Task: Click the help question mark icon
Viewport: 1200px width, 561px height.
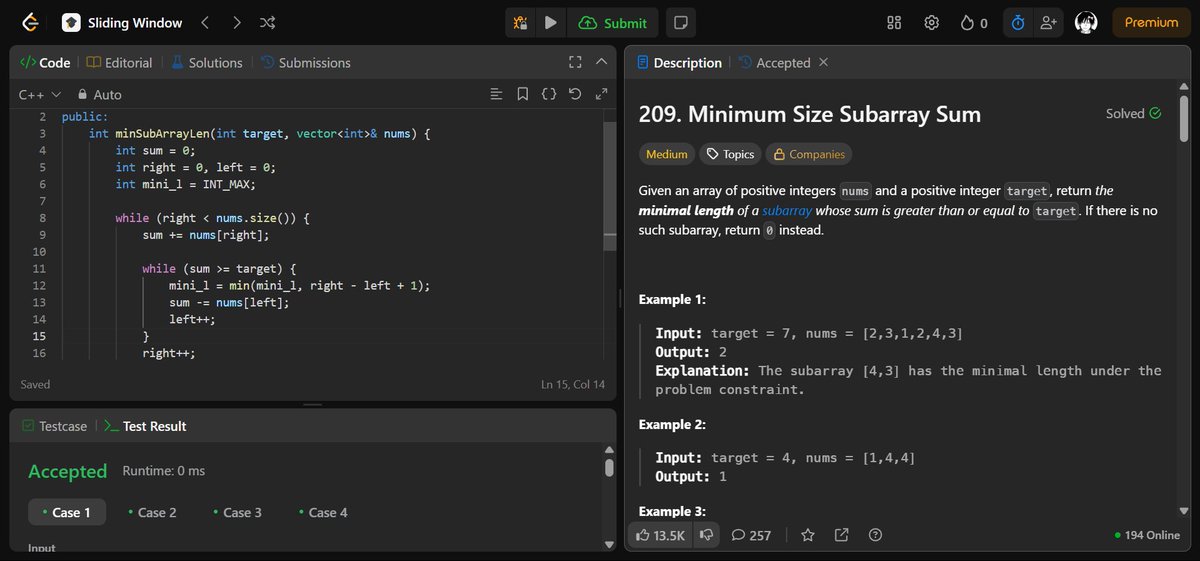Action: [x=875, y=535]
